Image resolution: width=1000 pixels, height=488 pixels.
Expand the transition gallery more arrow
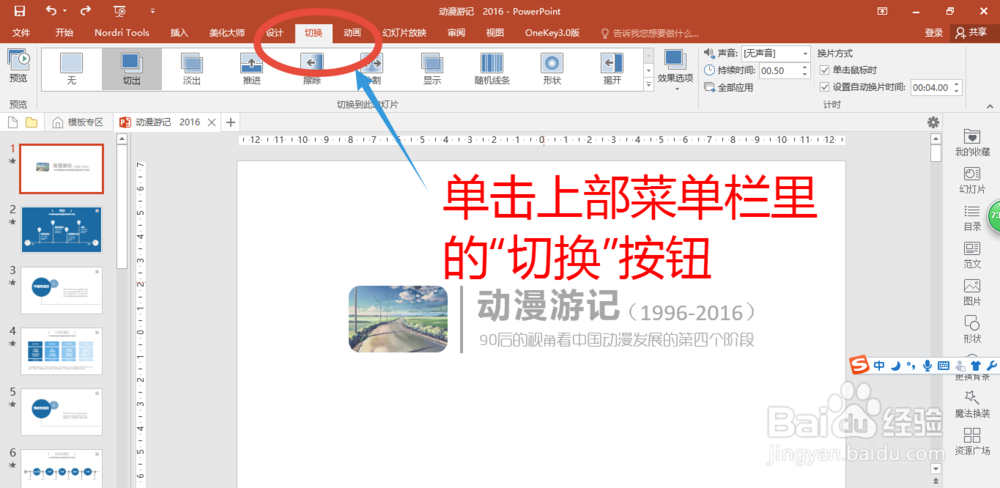pos(649,84)
